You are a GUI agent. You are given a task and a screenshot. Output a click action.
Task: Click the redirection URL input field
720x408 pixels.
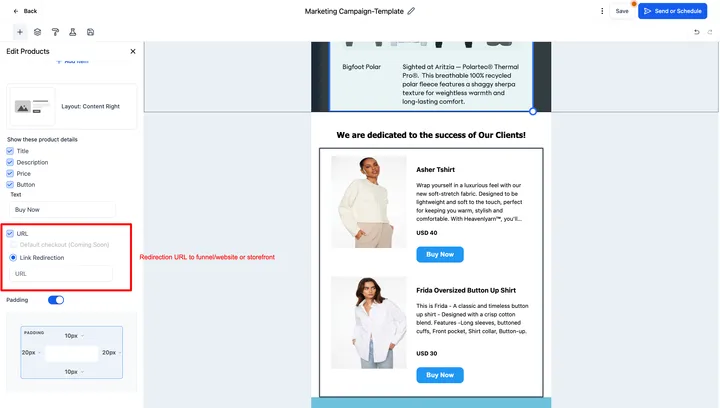[61, 274]
